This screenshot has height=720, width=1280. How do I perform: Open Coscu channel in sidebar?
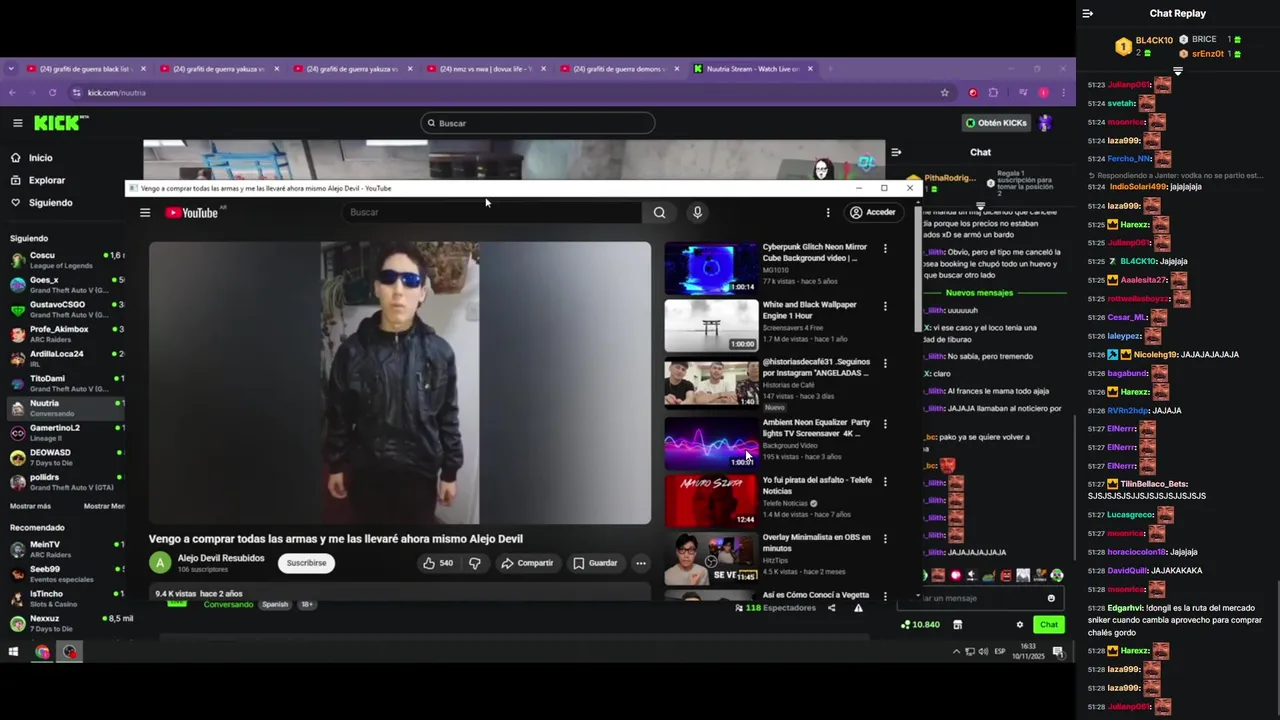pos(63,260)
